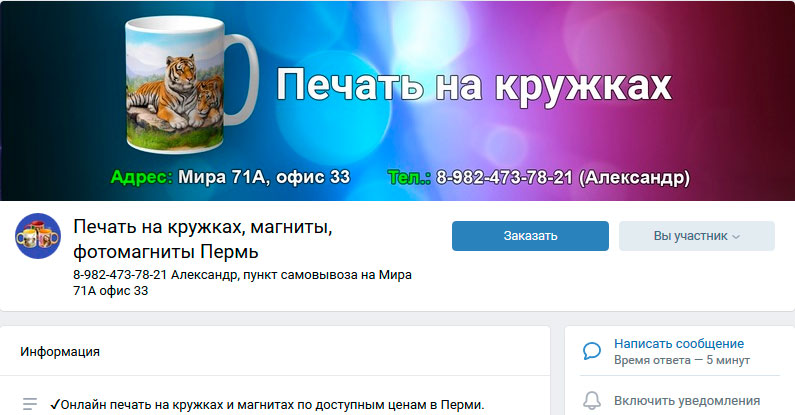Click the lines icon beside group description
Screen dimensions: 795x415
point(30,404)
